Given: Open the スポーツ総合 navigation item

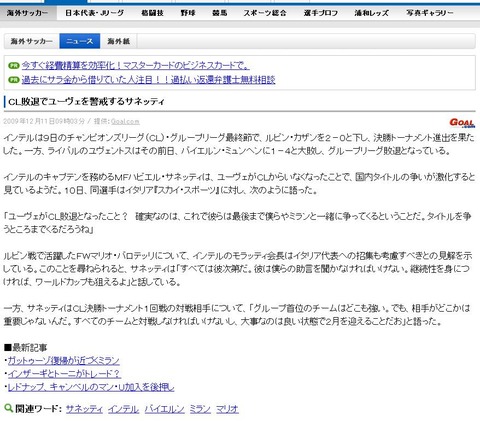Looking at the screenshot, I should (265, 13).
